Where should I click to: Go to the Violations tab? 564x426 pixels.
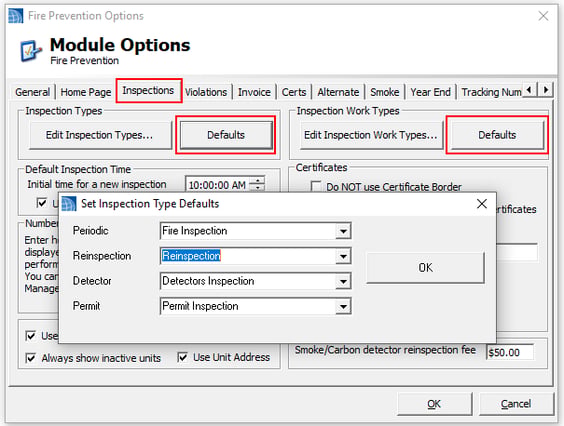point(206,92)
